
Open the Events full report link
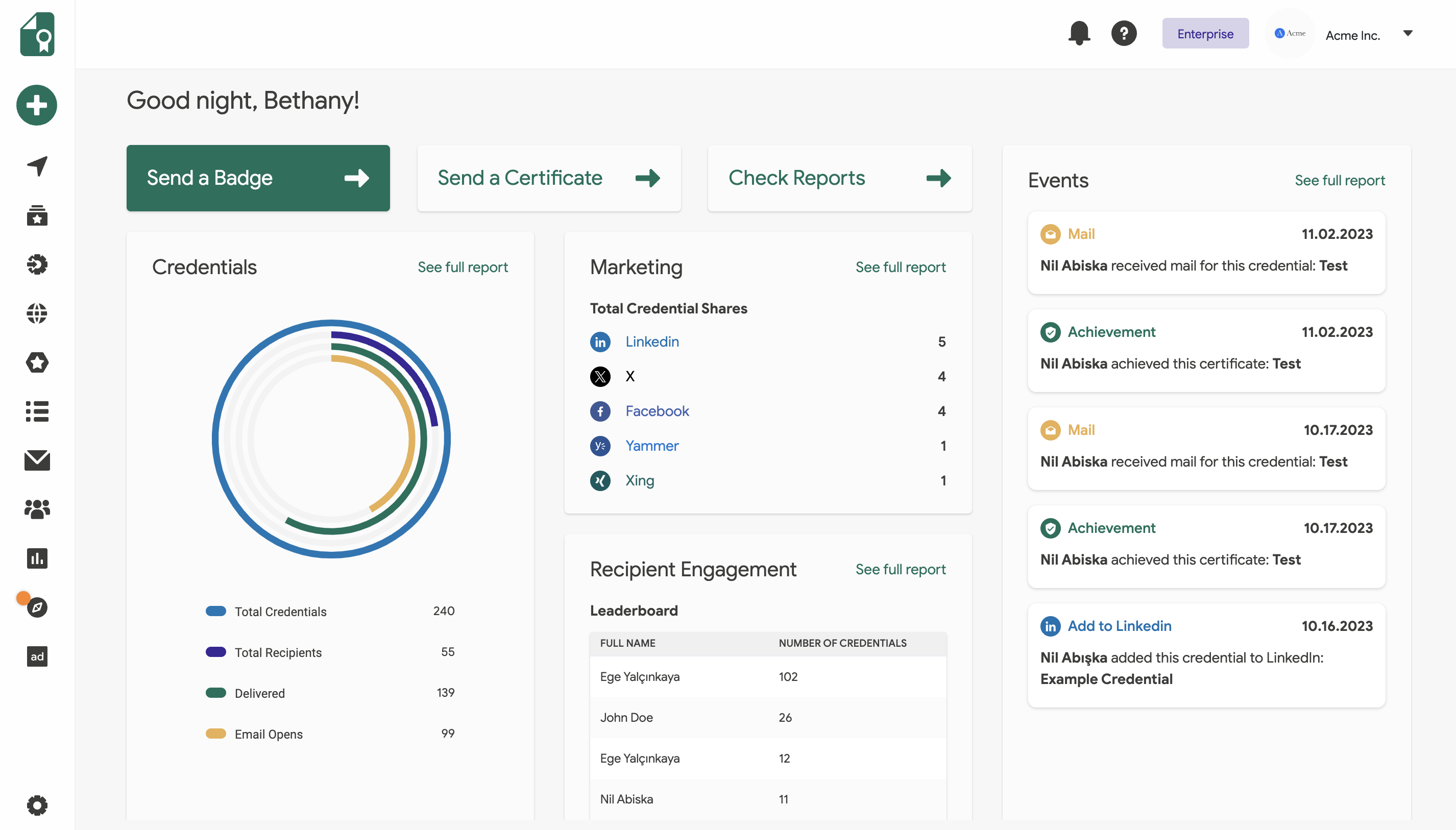click(x=1340, y=180)
